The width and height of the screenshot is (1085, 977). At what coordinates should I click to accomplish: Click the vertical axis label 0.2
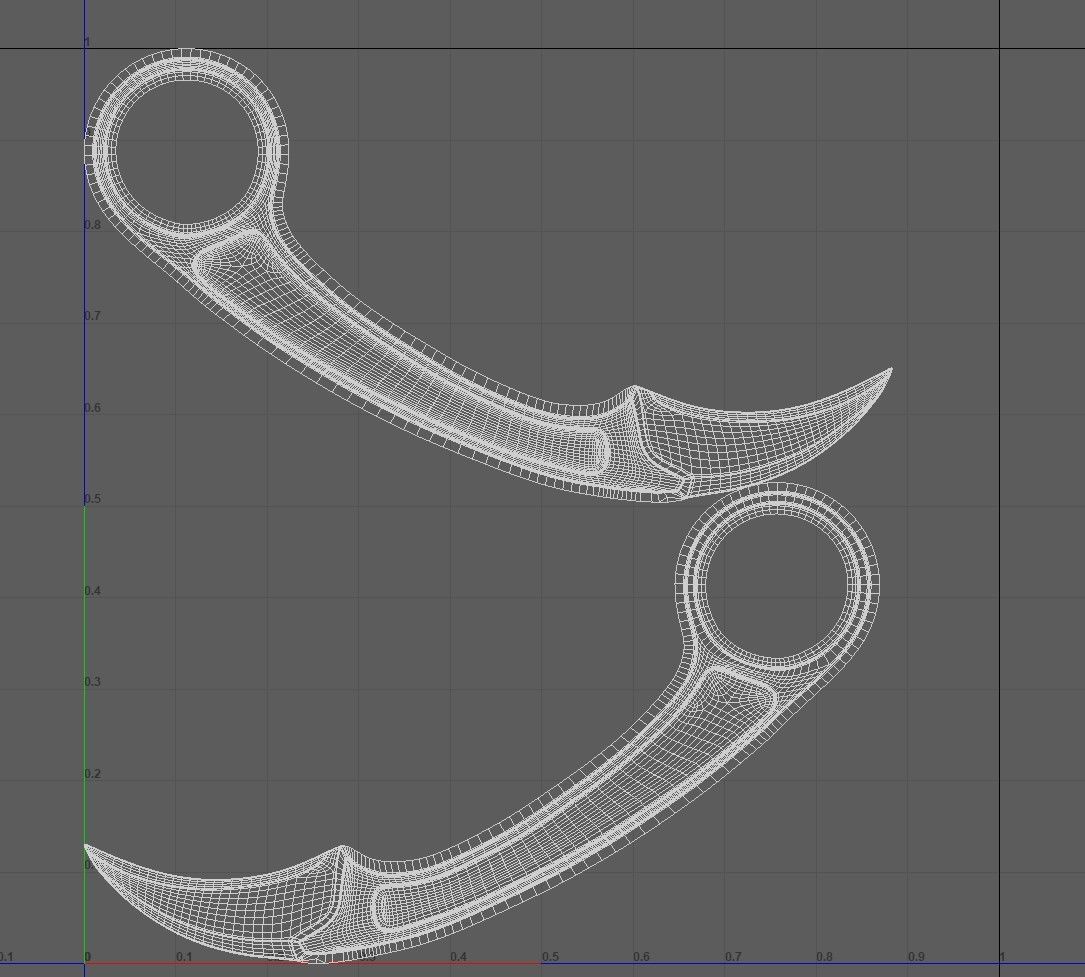pos(93,774)
